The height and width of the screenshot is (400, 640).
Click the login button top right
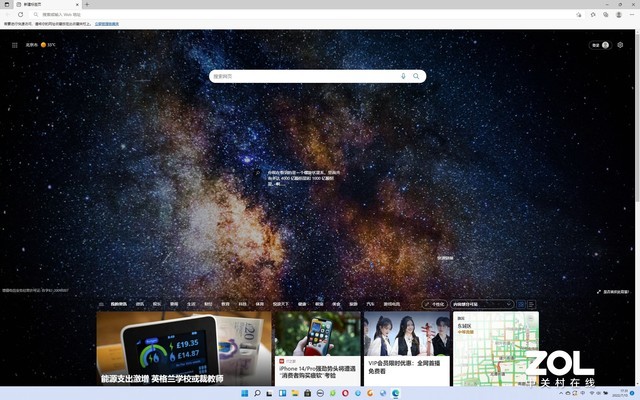pos(595,45)
